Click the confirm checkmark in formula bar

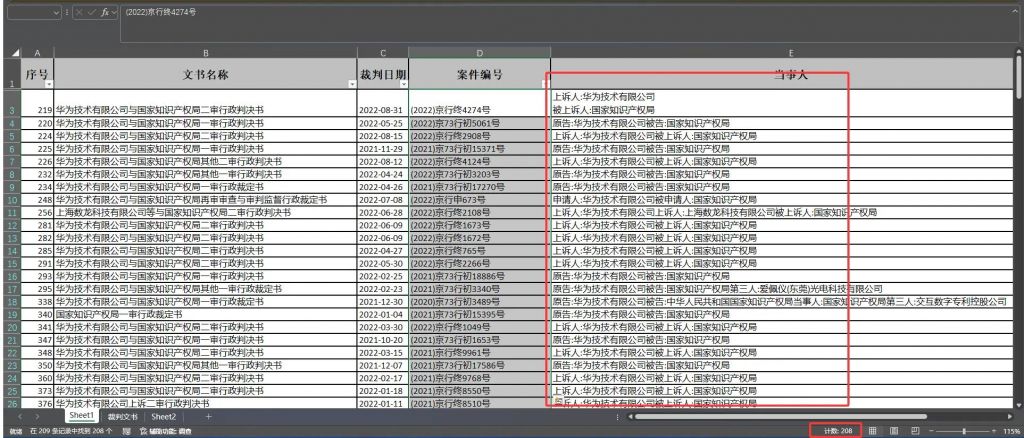[x=91, y=12]
